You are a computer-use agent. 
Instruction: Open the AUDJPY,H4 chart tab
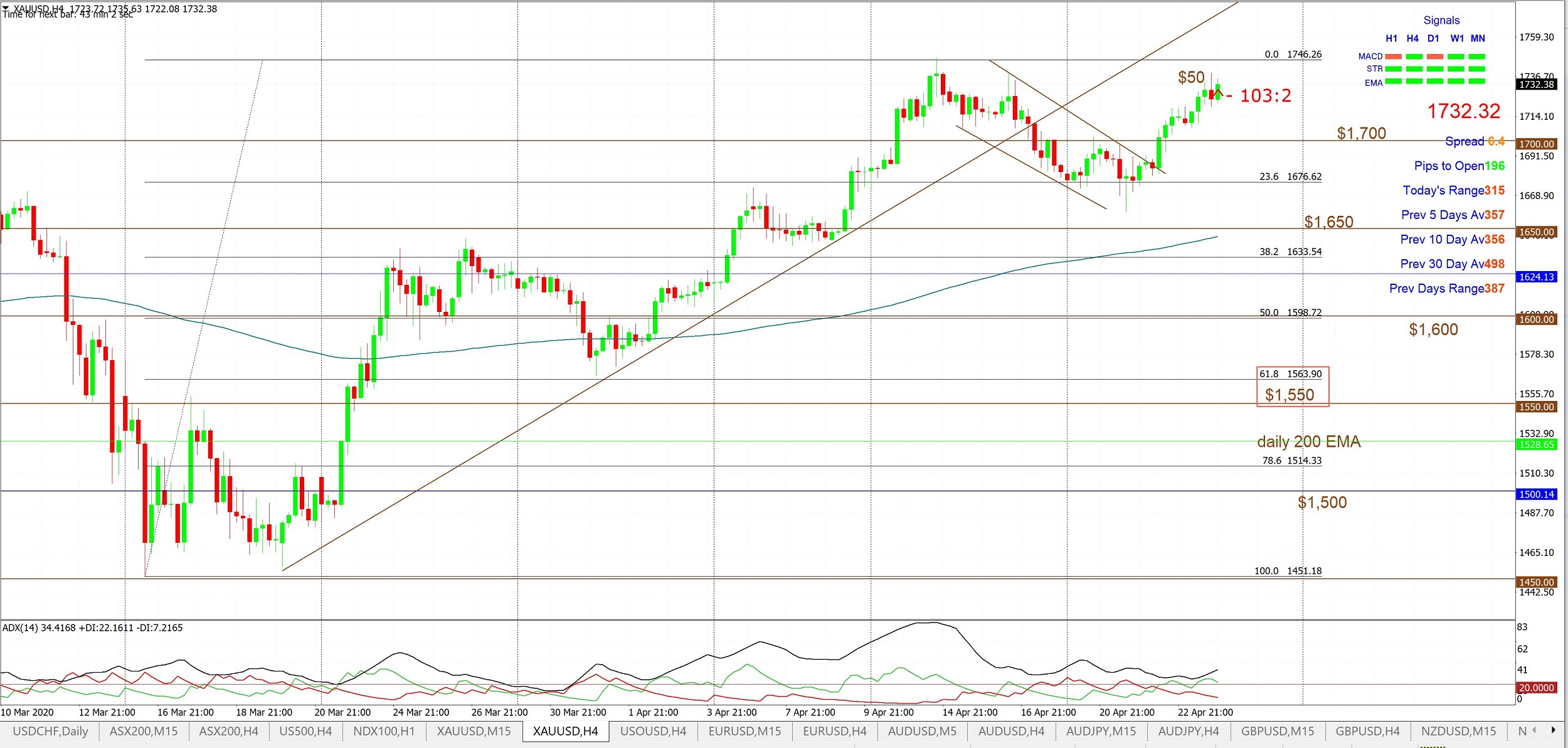tap(1189, 731)
